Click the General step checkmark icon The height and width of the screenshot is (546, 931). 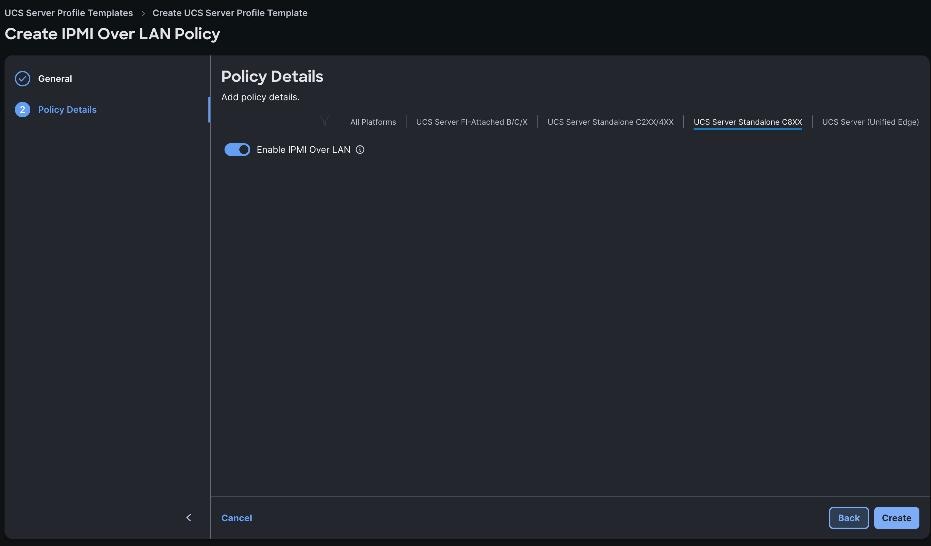[23, 78]
